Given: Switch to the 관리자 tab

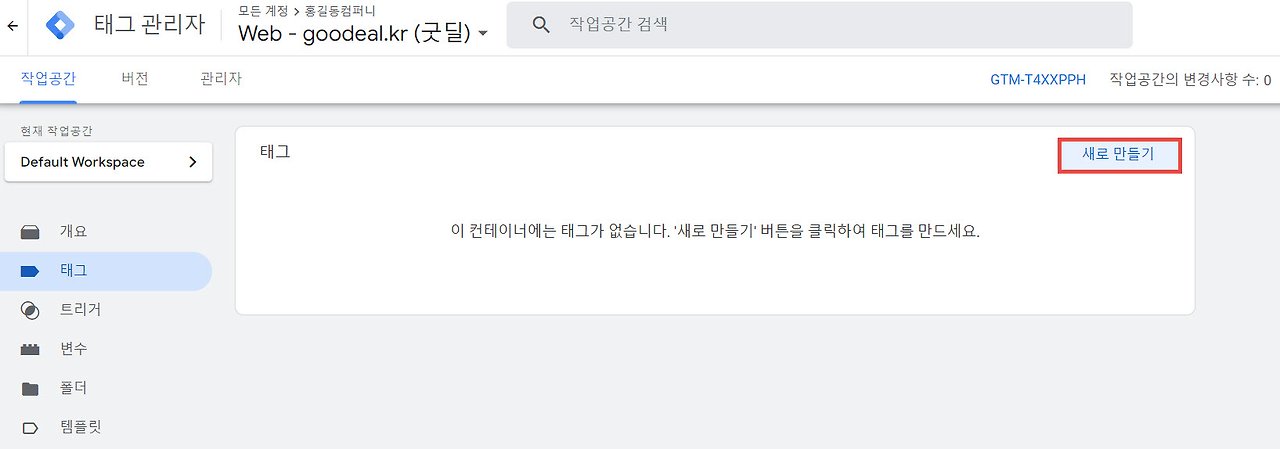Looking at the screenshot, I should pyautogui.click(x=221, y=78).
